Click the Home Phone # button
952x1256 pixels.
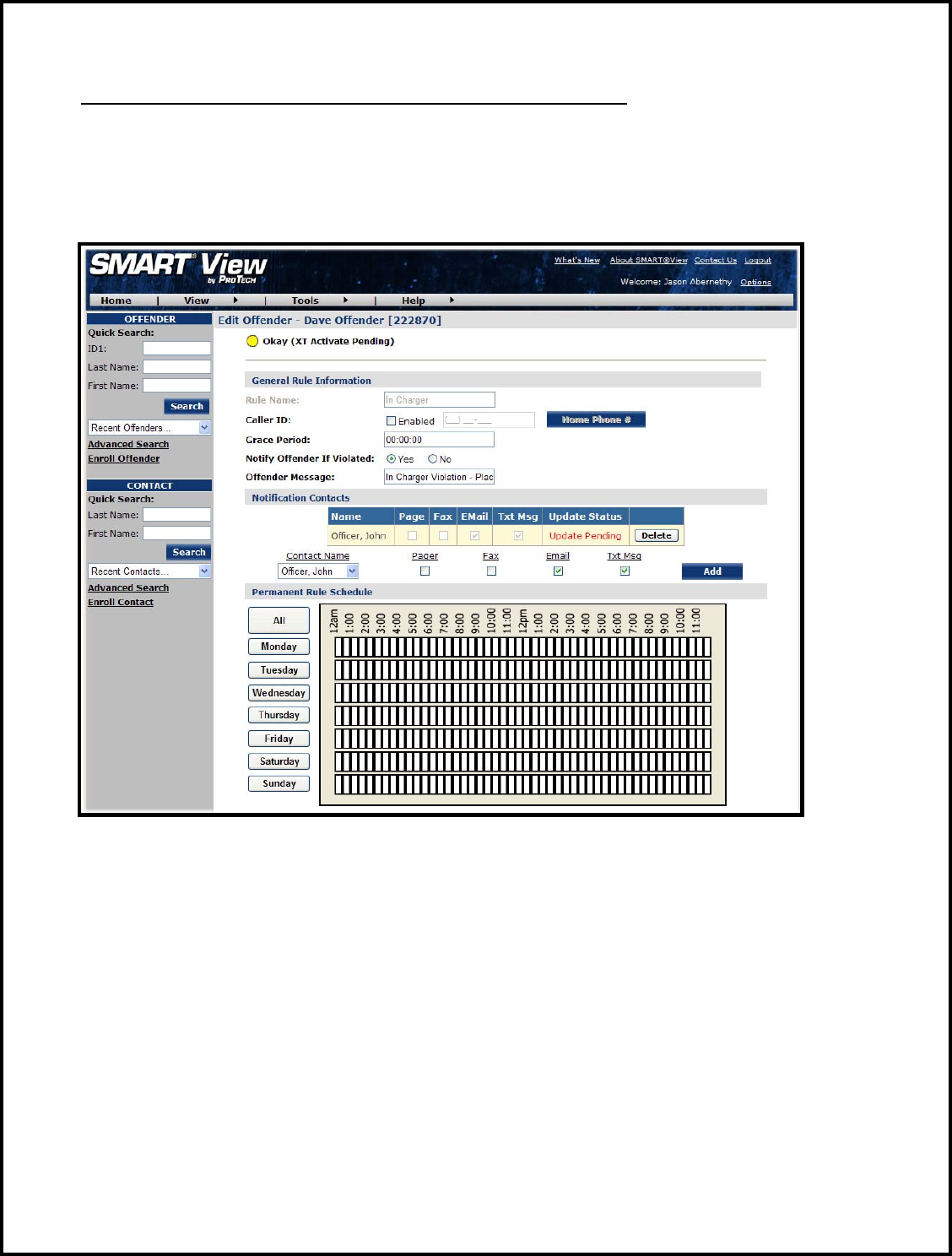(596, 420)
